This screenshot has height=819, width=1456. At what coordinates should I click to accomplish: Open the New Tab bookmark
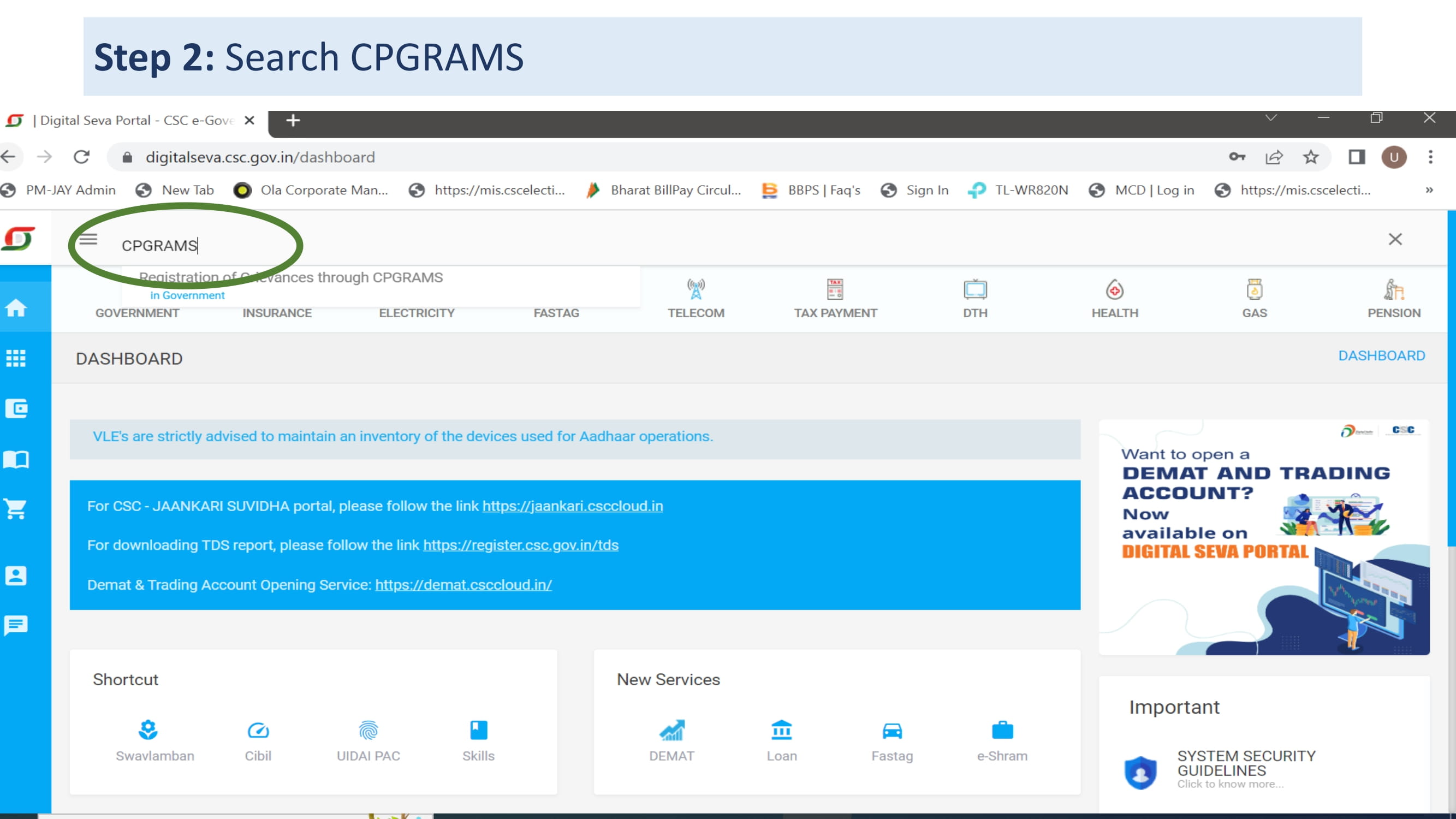175,190
